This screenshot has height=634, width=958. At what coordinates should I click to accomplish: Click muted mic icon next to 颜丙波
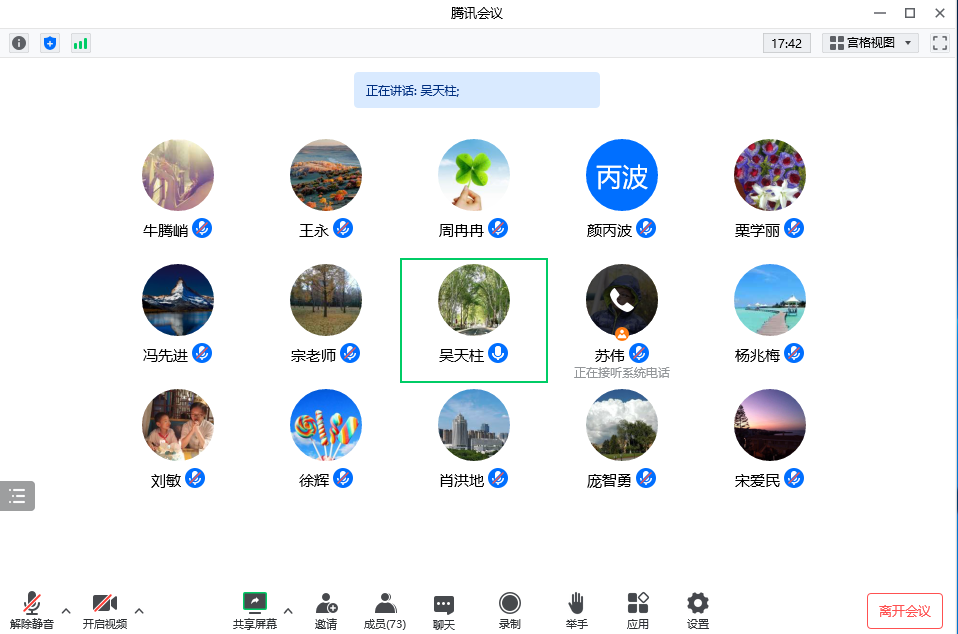(646, 228)
